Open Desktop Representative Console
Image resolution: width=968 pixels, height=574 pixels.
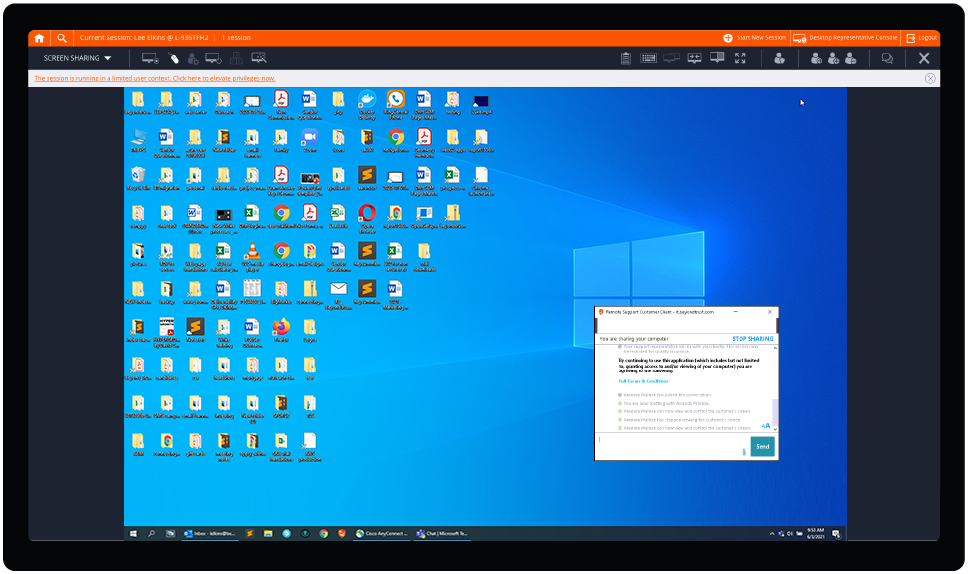845,38
